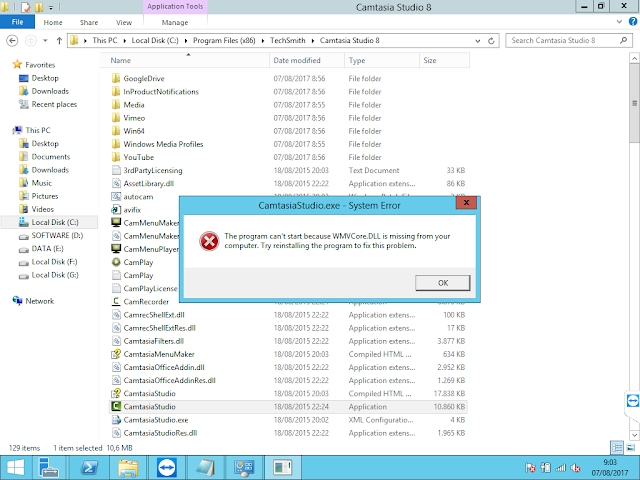Select the CamtasiaStudio.exe XML config icon
The width and height of the screenshot is (640, 480).
tap(116, 420)
